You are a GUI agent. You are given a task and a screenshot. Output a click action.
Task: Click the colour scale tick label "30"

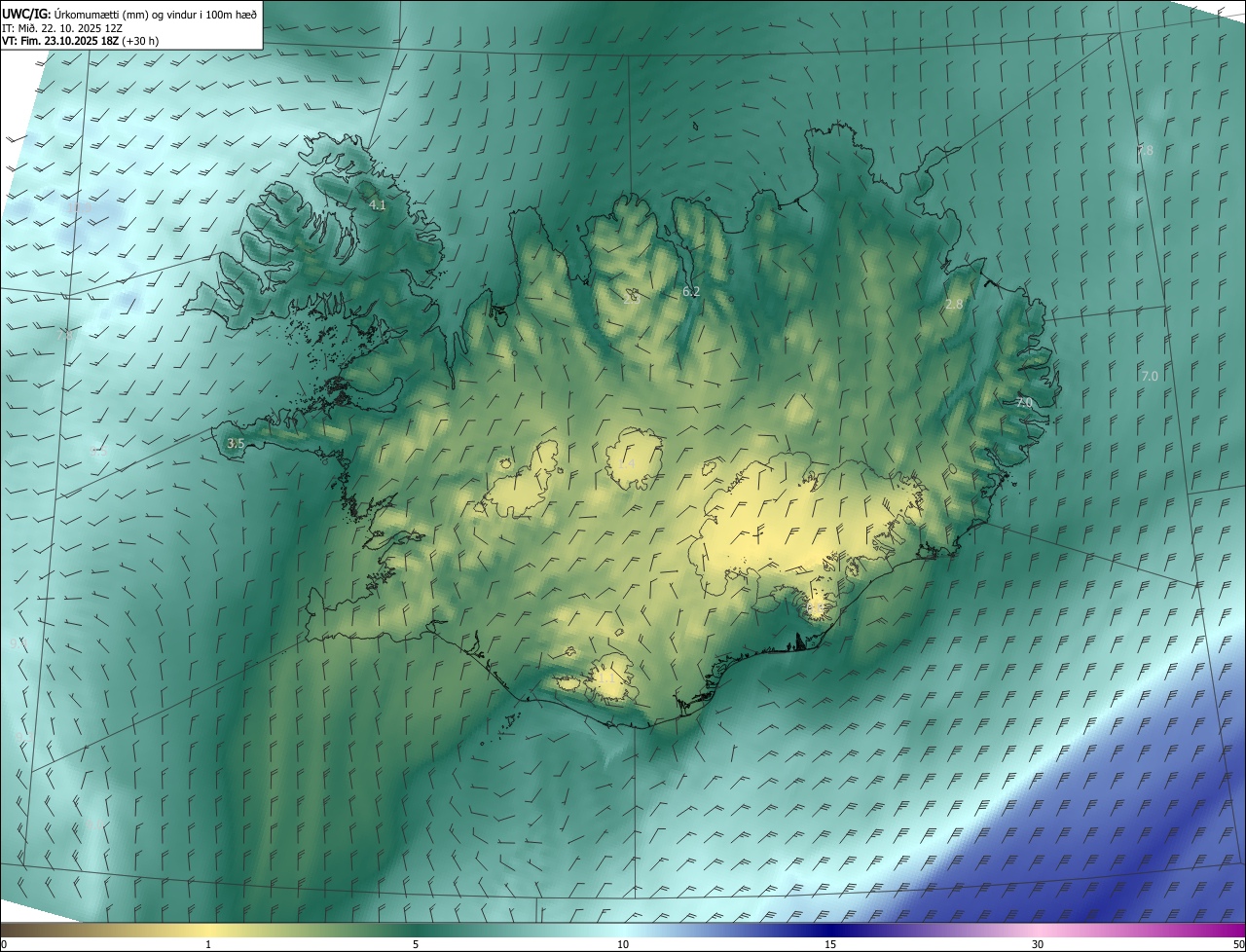[1038, 944]
